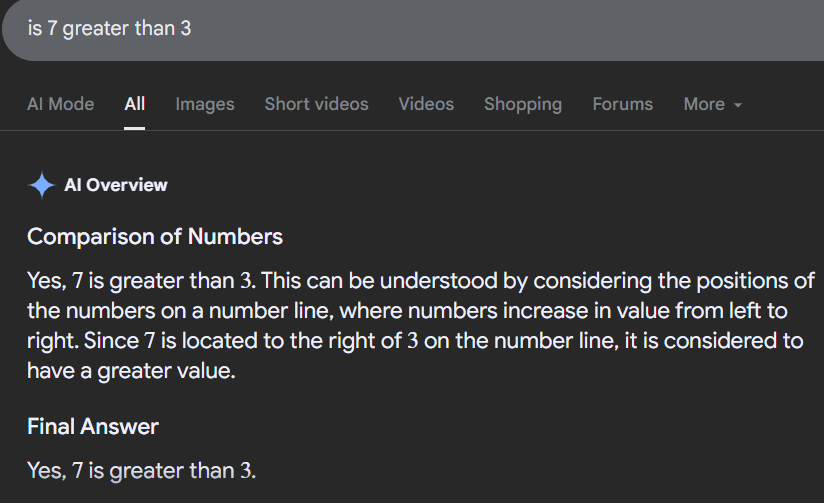Select the Forums tab

click(623, 104)
